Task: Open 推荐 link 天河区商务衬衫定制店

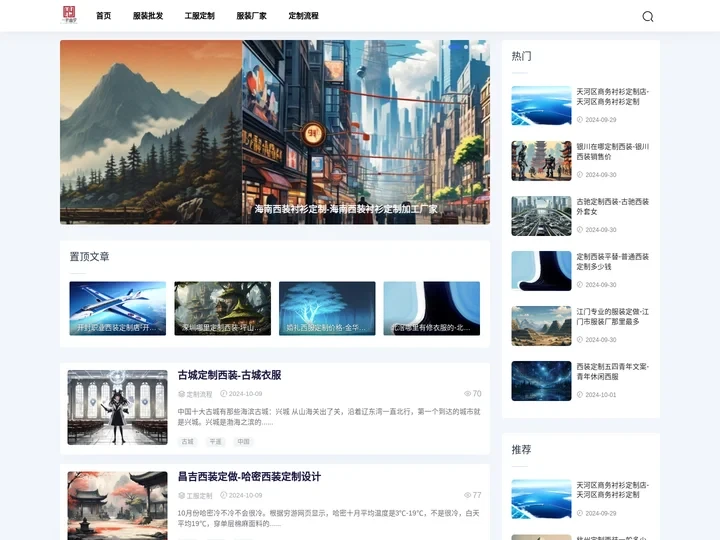Action: point(613,490)
